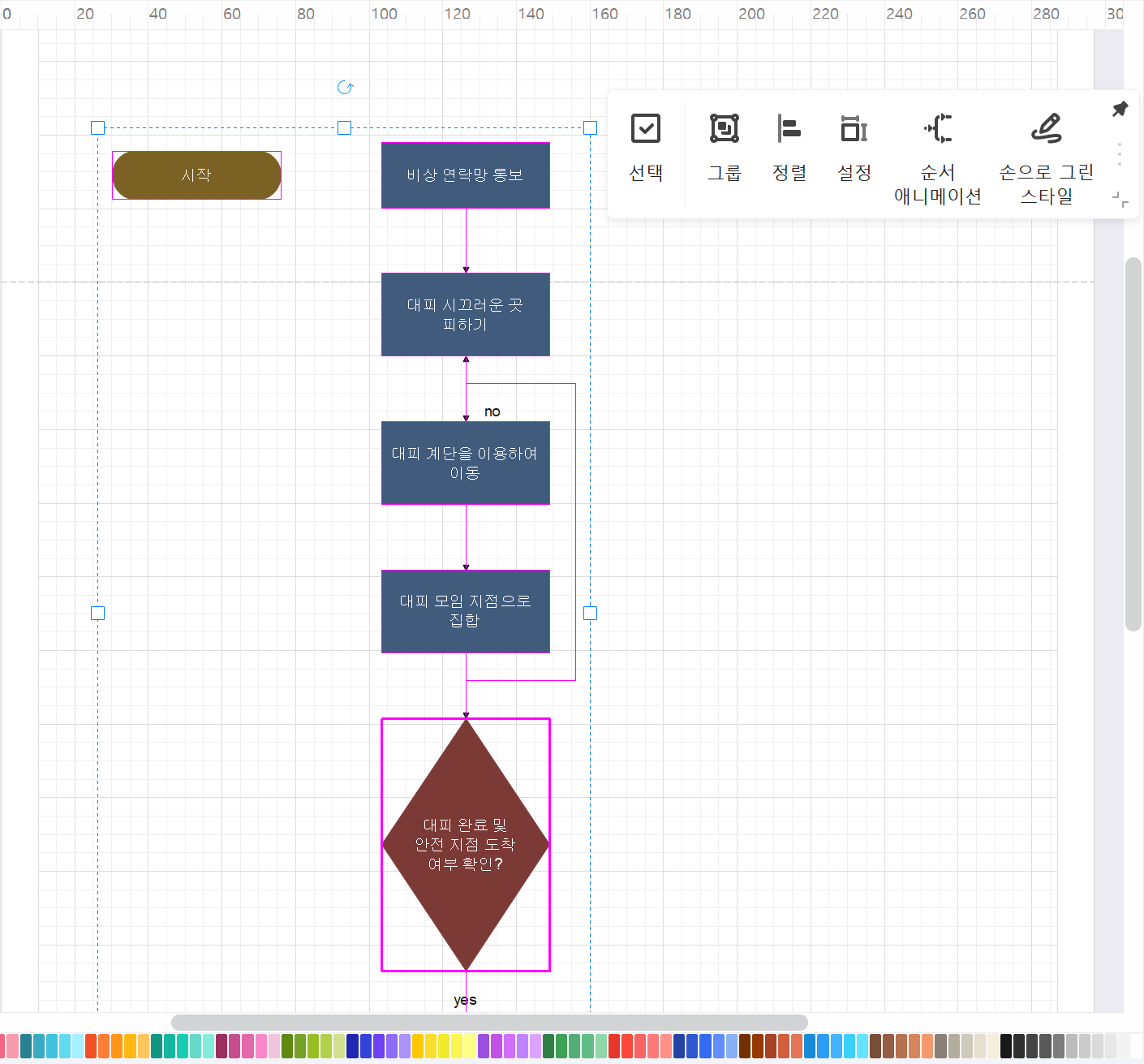
Task: Select the 비상 연락망 통보 process box
Action: pos(466,175)
